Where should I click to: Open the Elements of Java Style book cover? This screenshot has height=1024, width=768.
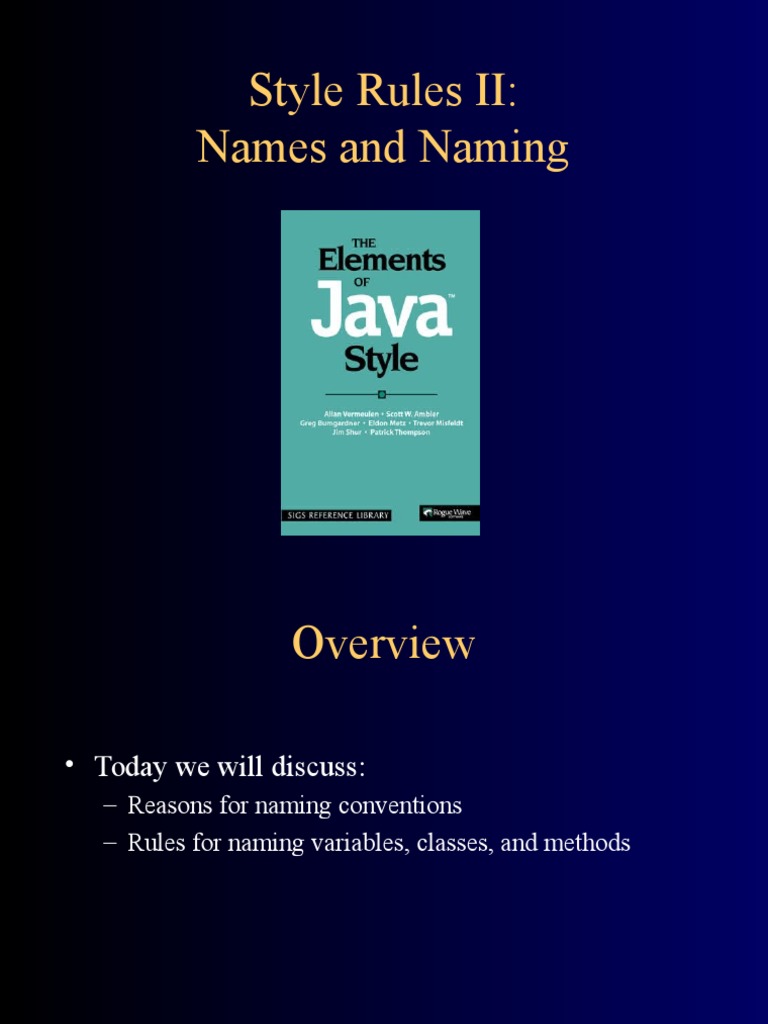(381, 373)
